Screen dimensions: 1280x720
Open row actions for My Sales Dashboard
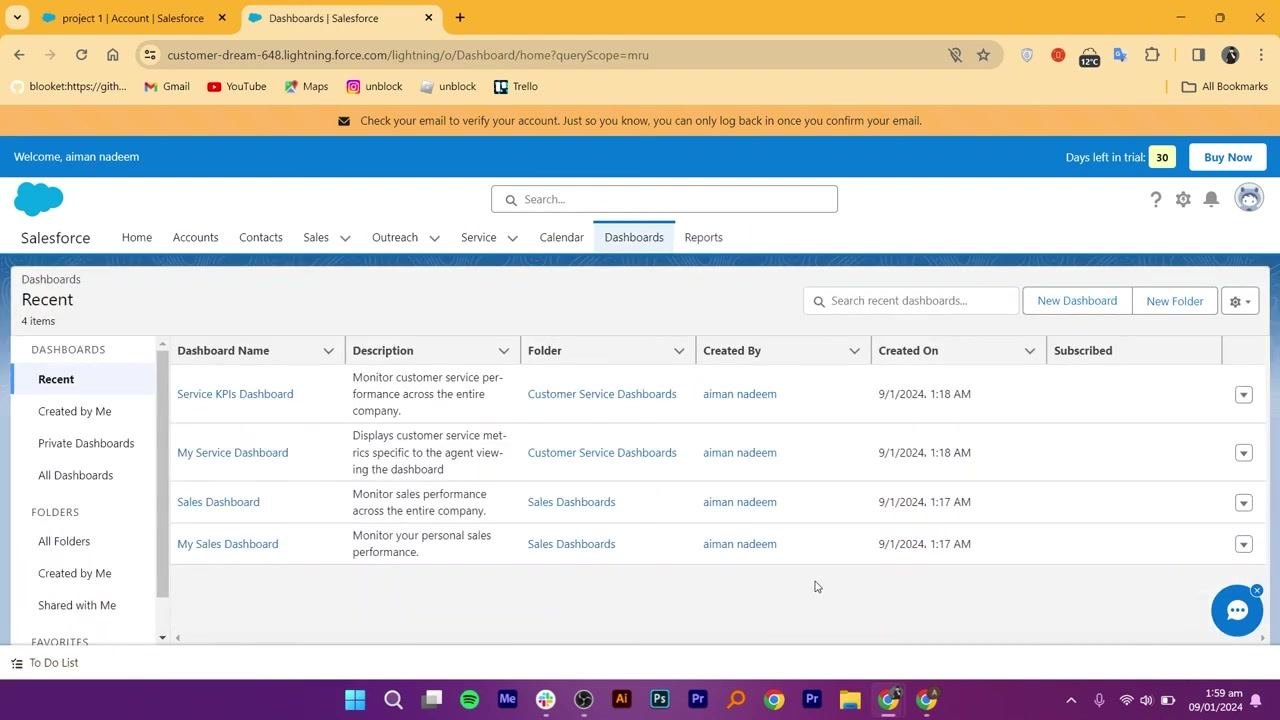coord(1243,544)
